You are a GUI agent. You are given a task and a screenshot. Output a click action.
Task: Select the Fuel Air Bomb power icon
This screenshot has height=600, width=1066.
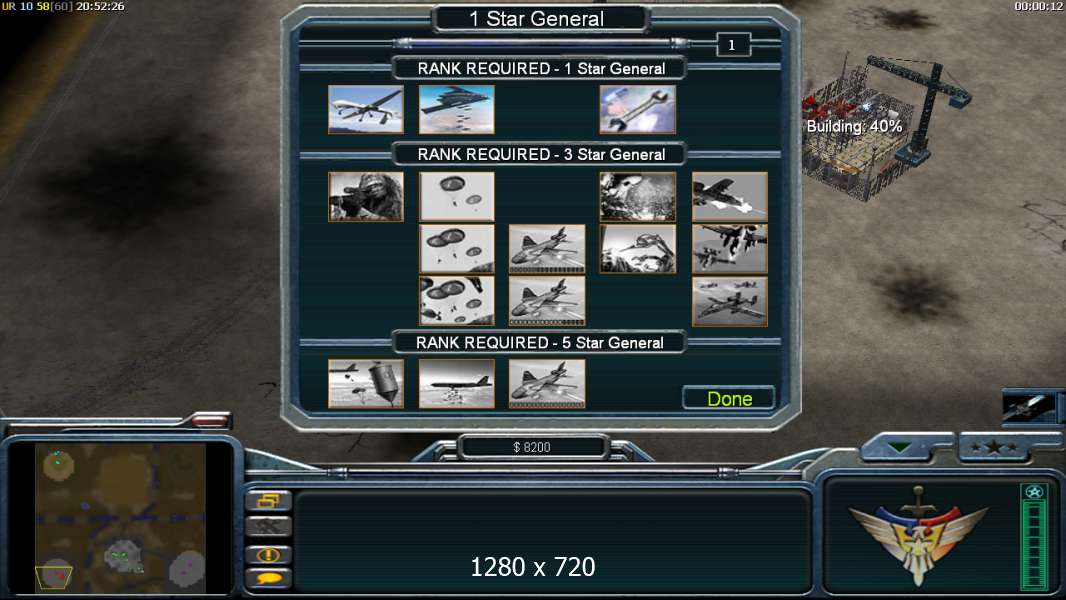tap(366, 384)
